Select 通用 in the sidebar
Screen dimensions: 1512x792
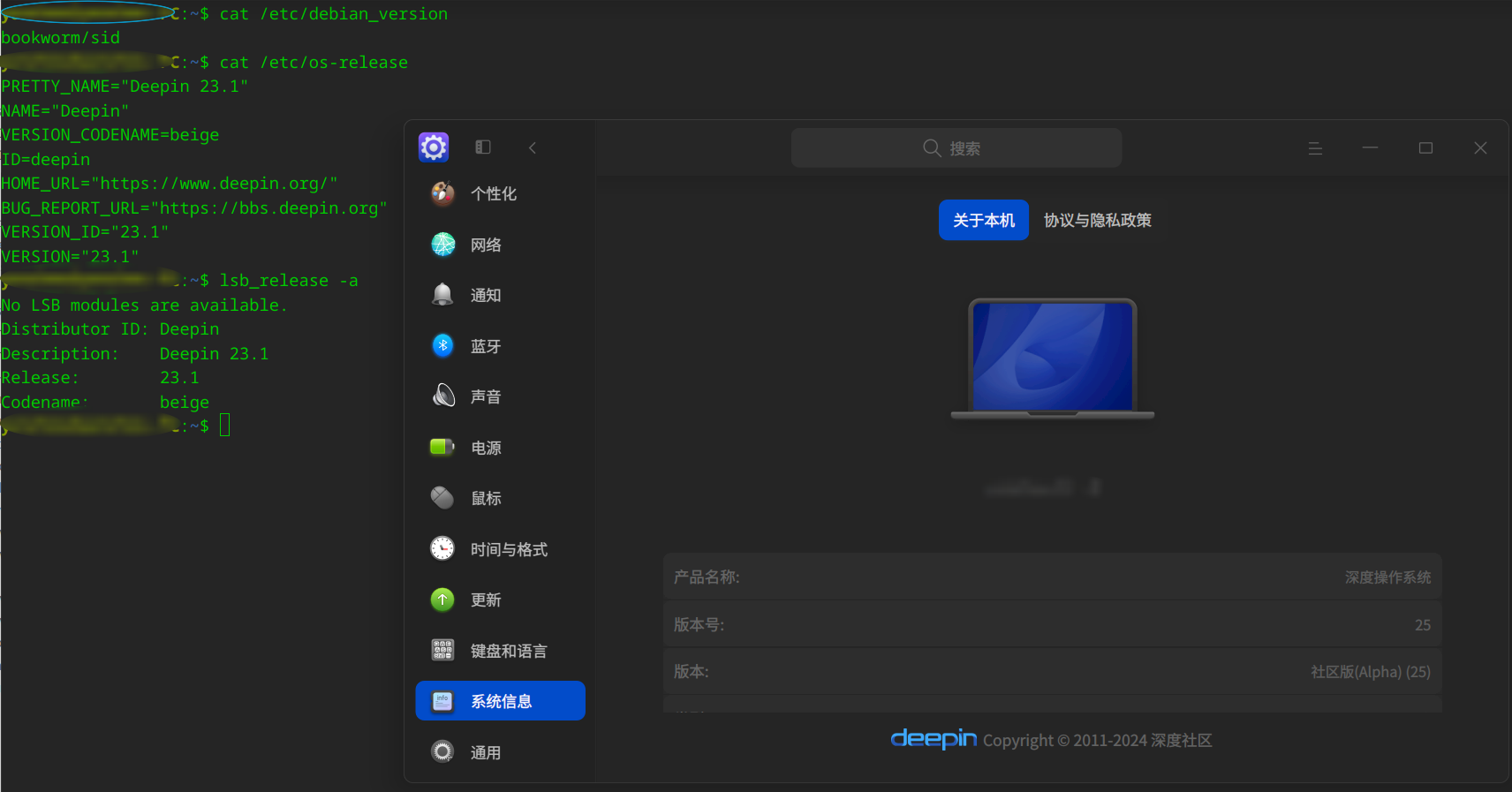coord(501,752)
